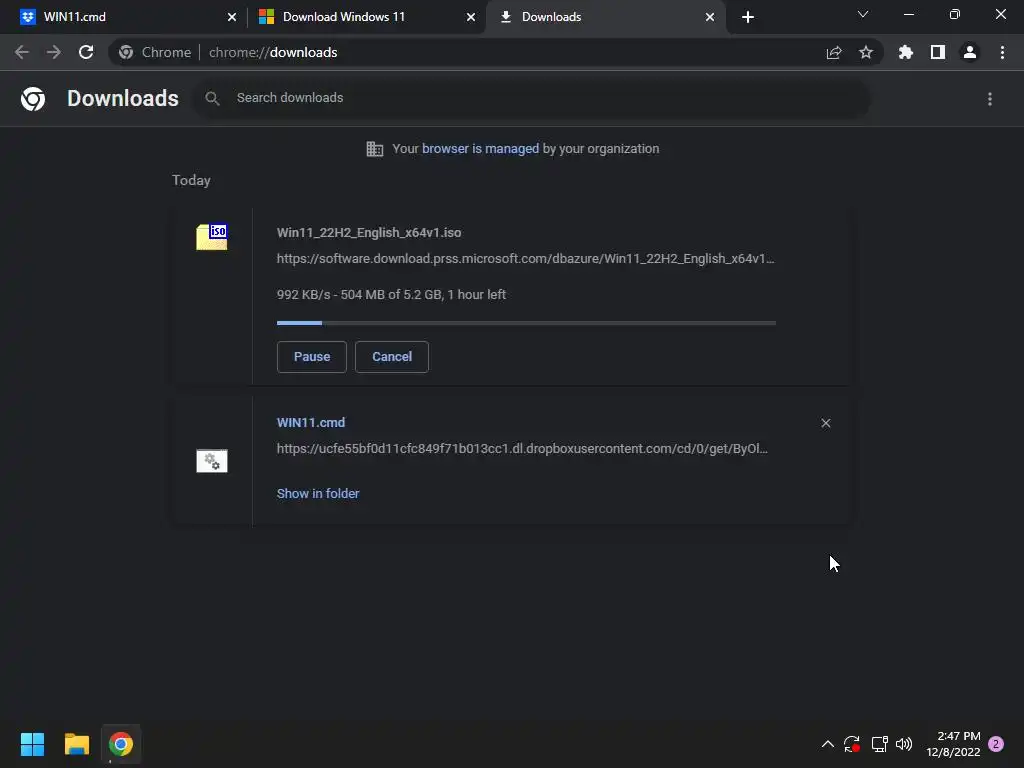
Task: Click the search magnifier icon
Action: click(212, 99)
